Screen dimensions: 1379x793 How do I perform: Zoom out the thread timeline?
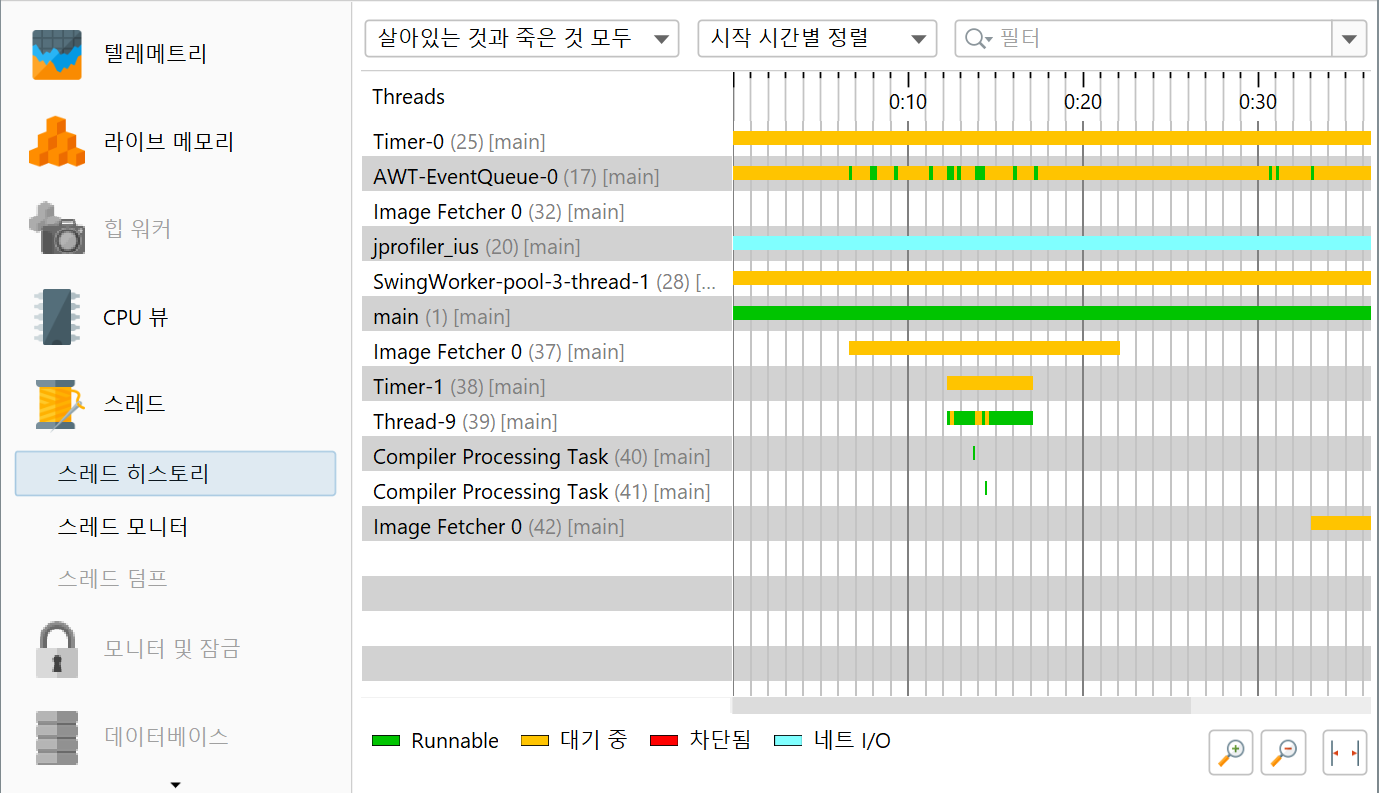[1285, 752]
